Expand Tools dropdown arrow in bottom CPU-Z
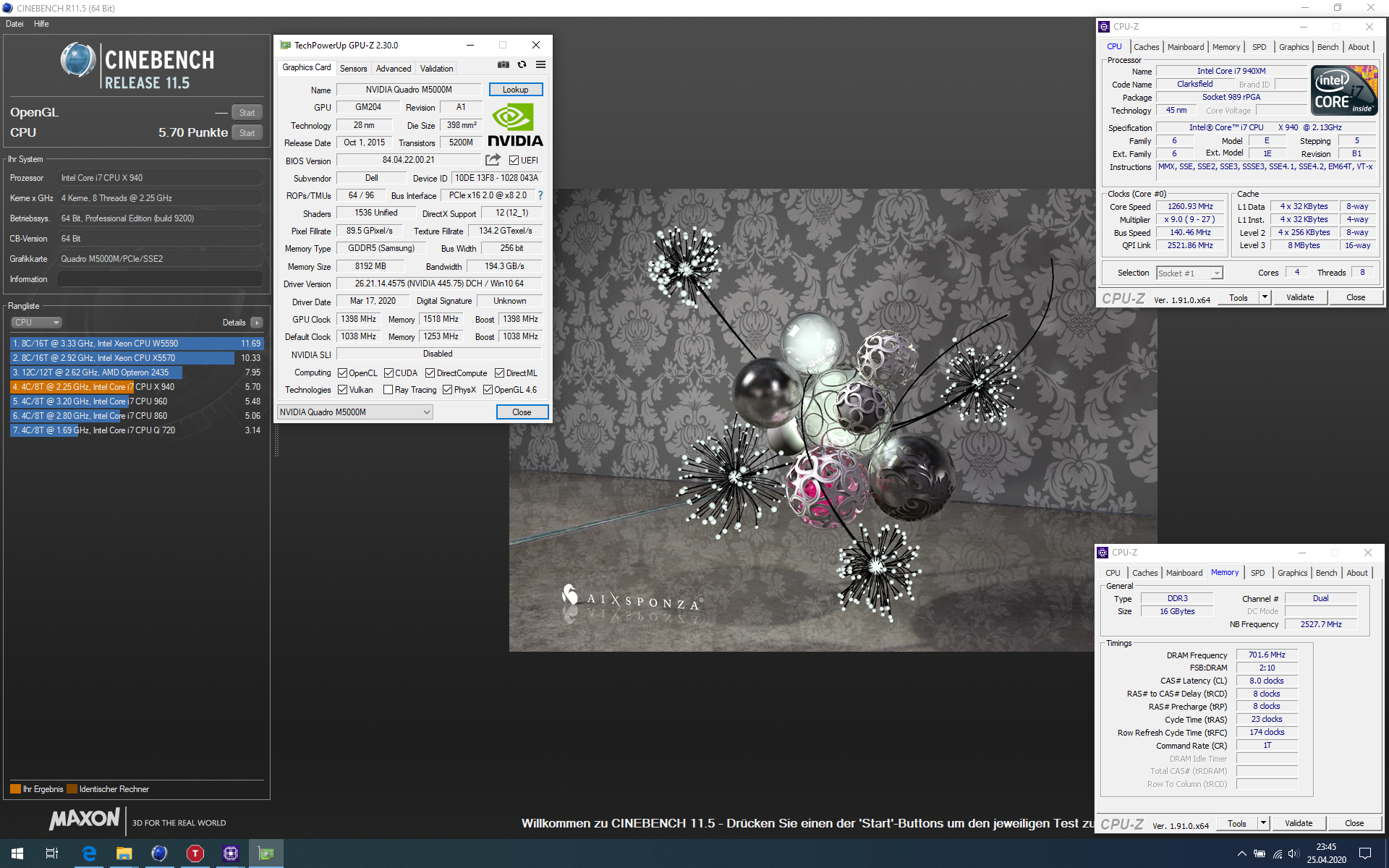 tap(1263, 823)
